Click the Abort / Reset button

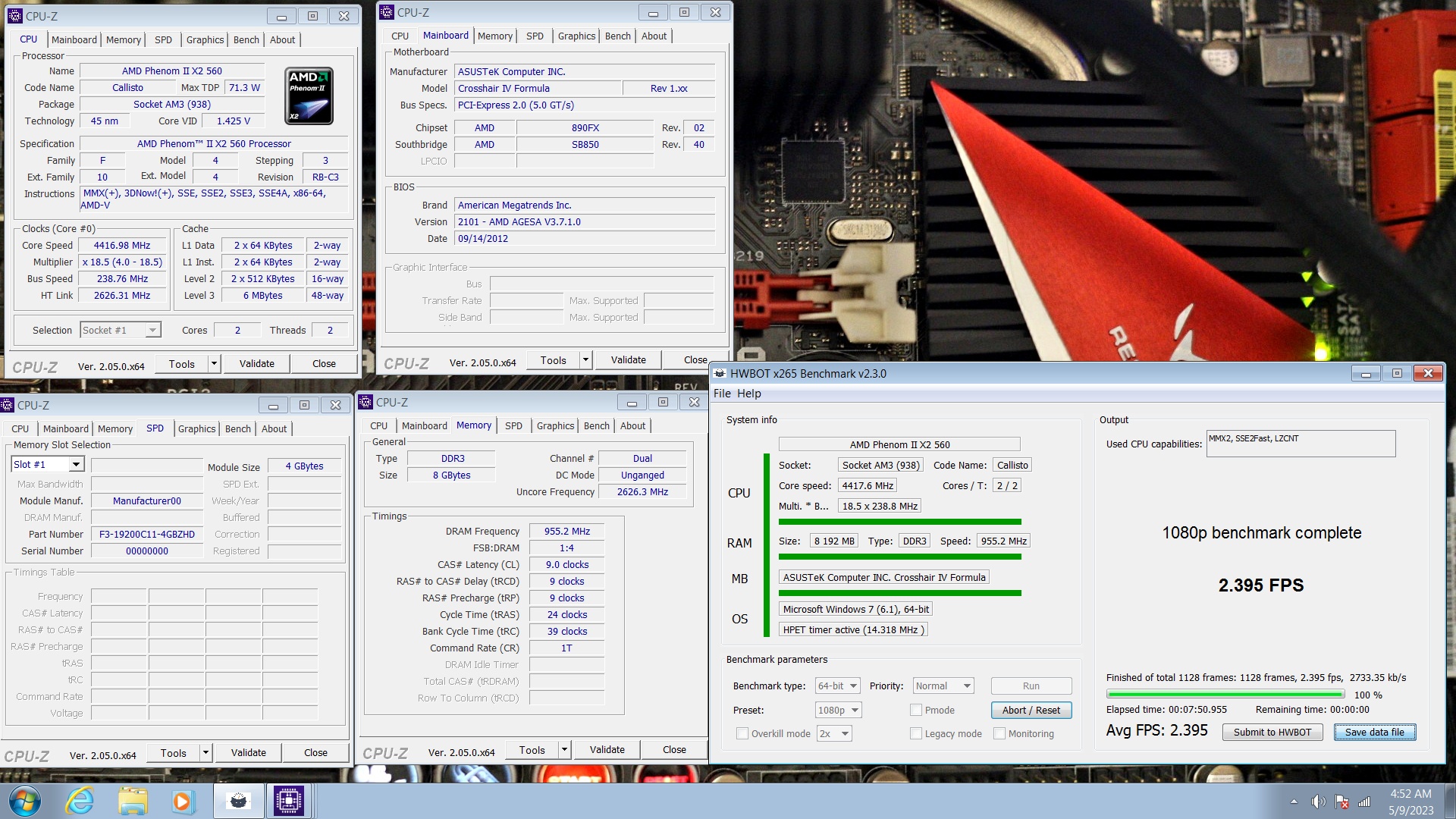[x=1031, y=710]
